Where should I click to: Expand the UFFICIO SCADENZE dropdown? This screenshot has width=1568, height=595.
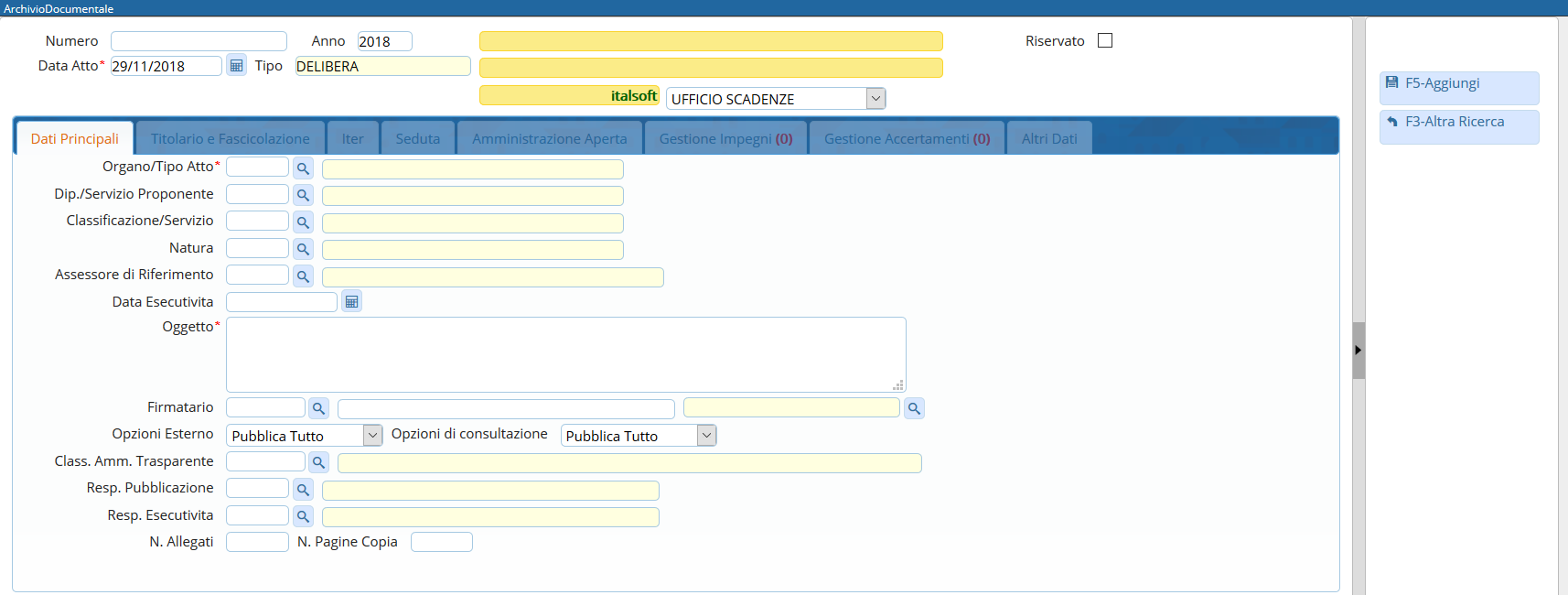coord(875,98)
